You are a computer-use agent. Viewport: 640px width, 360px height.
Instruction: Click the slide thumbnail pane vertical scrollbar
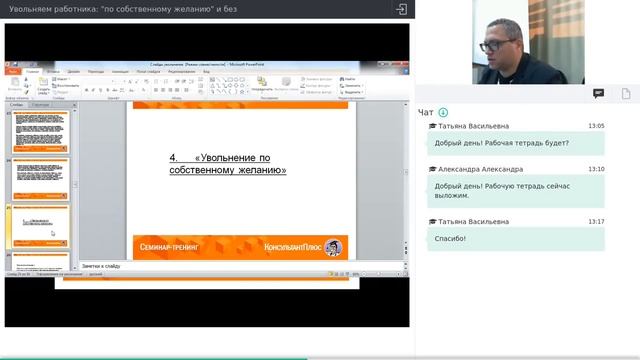(x=75, y=189)
